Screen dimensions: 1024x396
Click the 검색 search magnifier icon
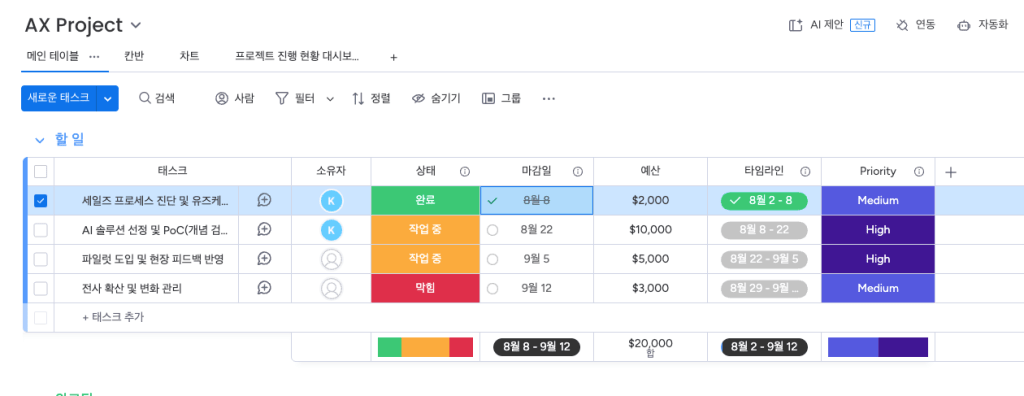pyautogui.click(x=145, y=98)
